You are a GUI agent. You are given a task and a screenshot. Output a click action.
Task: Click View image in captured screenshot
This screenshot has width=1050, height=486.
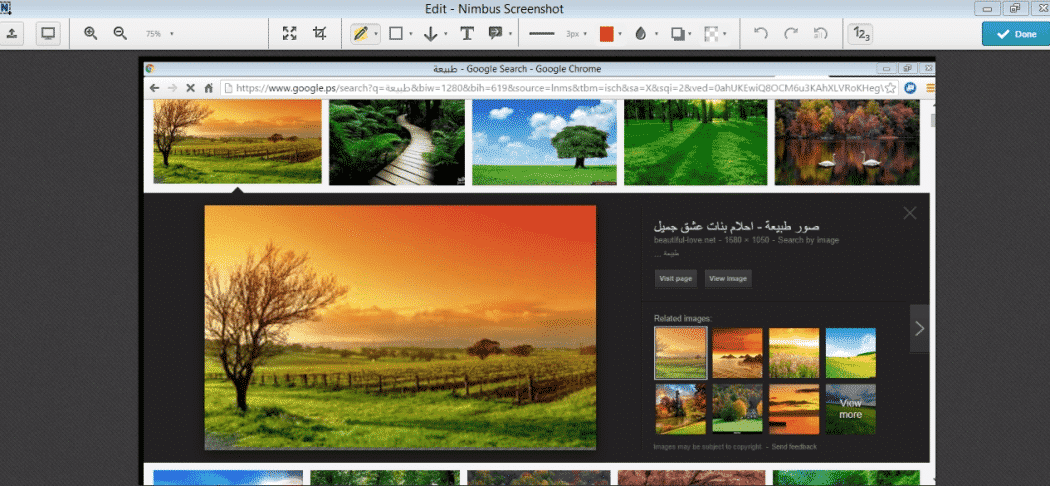[x=728, y=278]
